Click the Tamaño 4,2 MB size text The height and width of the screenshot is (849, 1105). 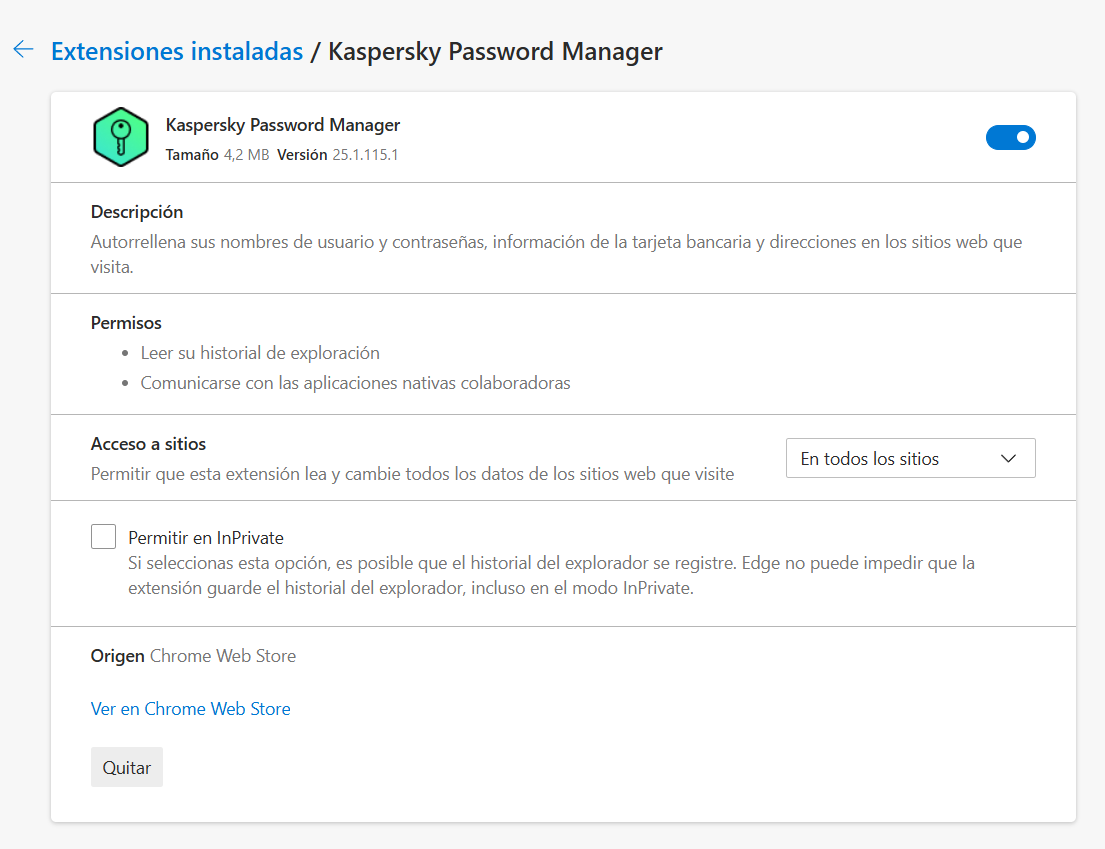coord(216,155)
